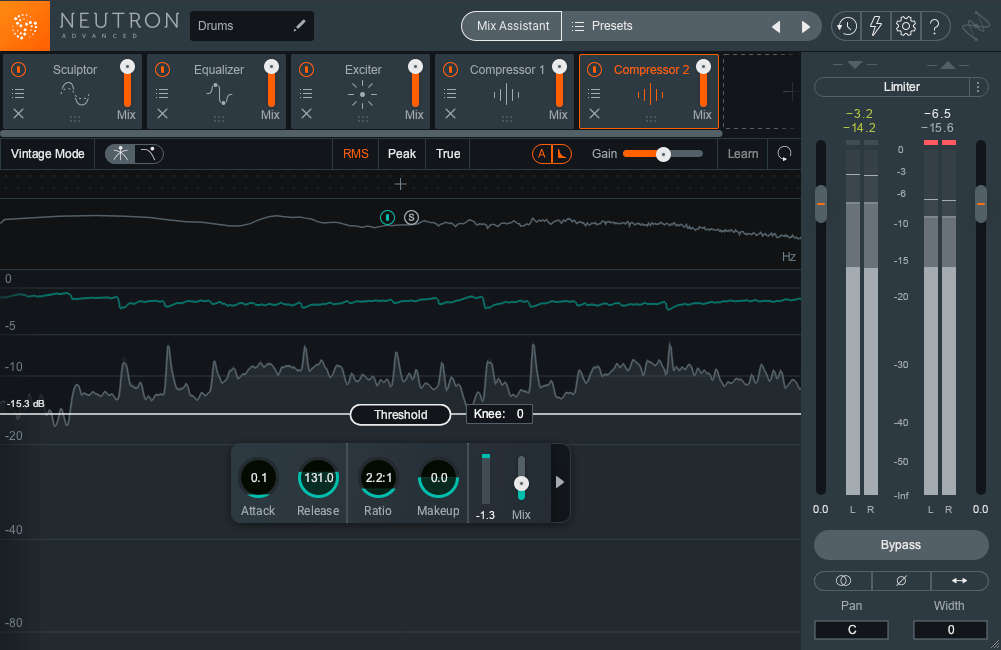Screen dimensions: 1001x650
Task: Click Compressor 2 Mix slider handle
Action: point(704,66)
